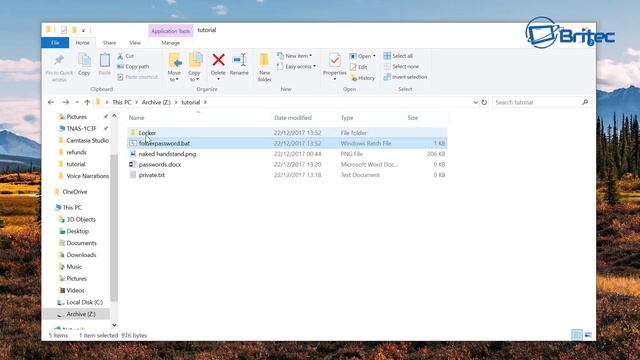Open Customize Quick Access Toolbar dropdown
The width and height of the screenshot is (640, 360).
(x=83, y=30)
